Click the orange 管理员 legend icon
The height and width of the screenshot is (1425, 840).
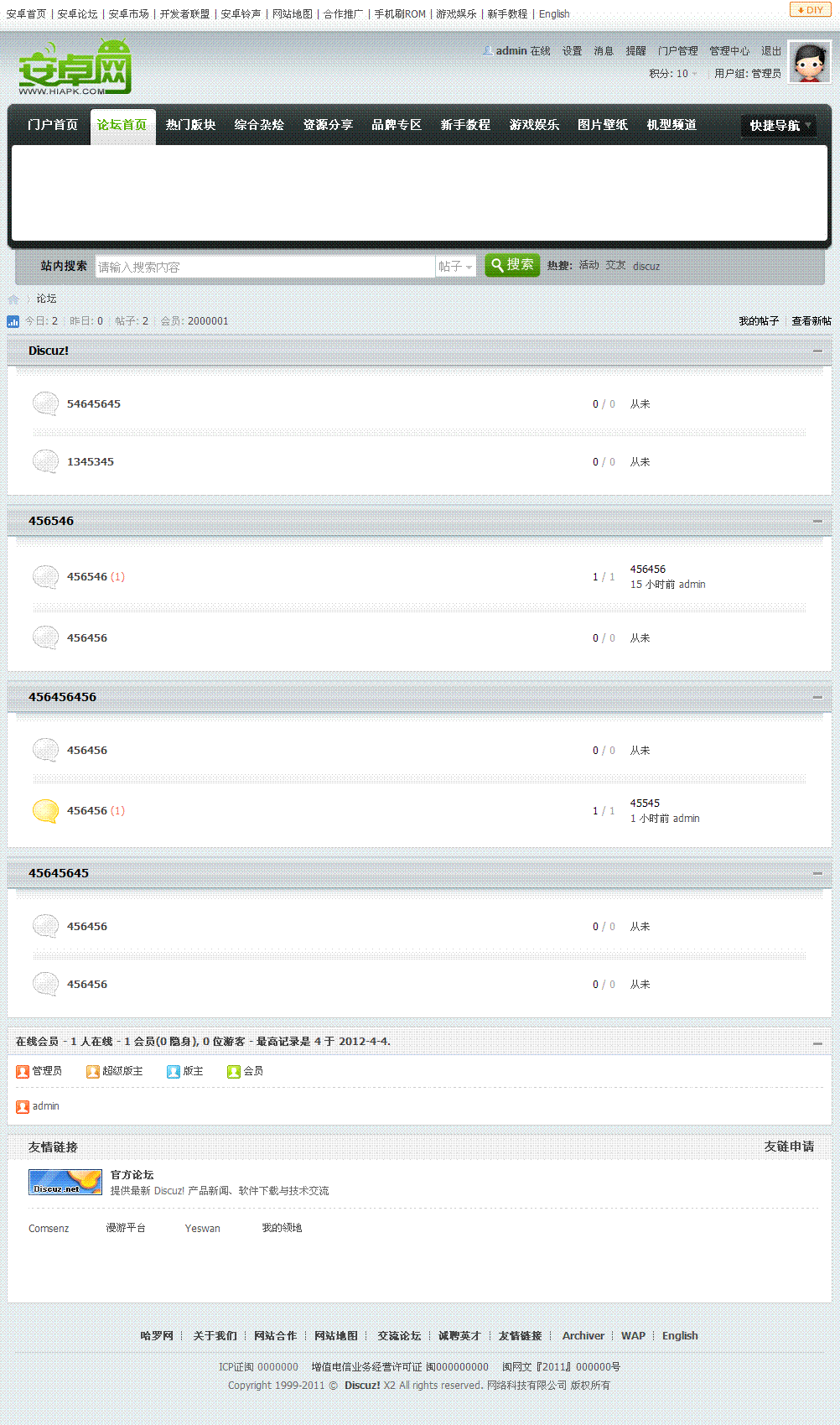coord(23,1072)
